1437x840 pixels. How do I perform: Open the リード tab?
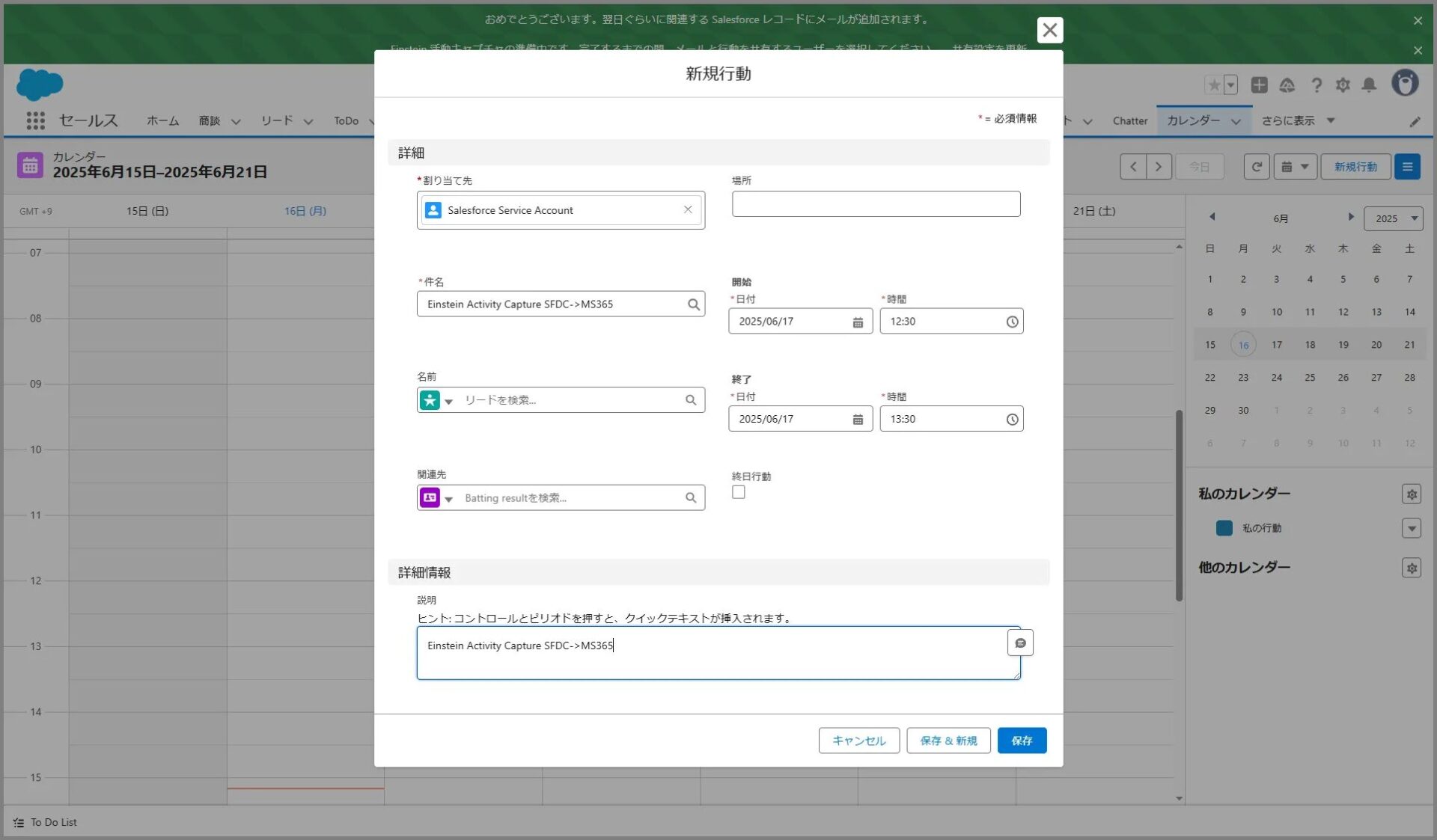(276, 120)
